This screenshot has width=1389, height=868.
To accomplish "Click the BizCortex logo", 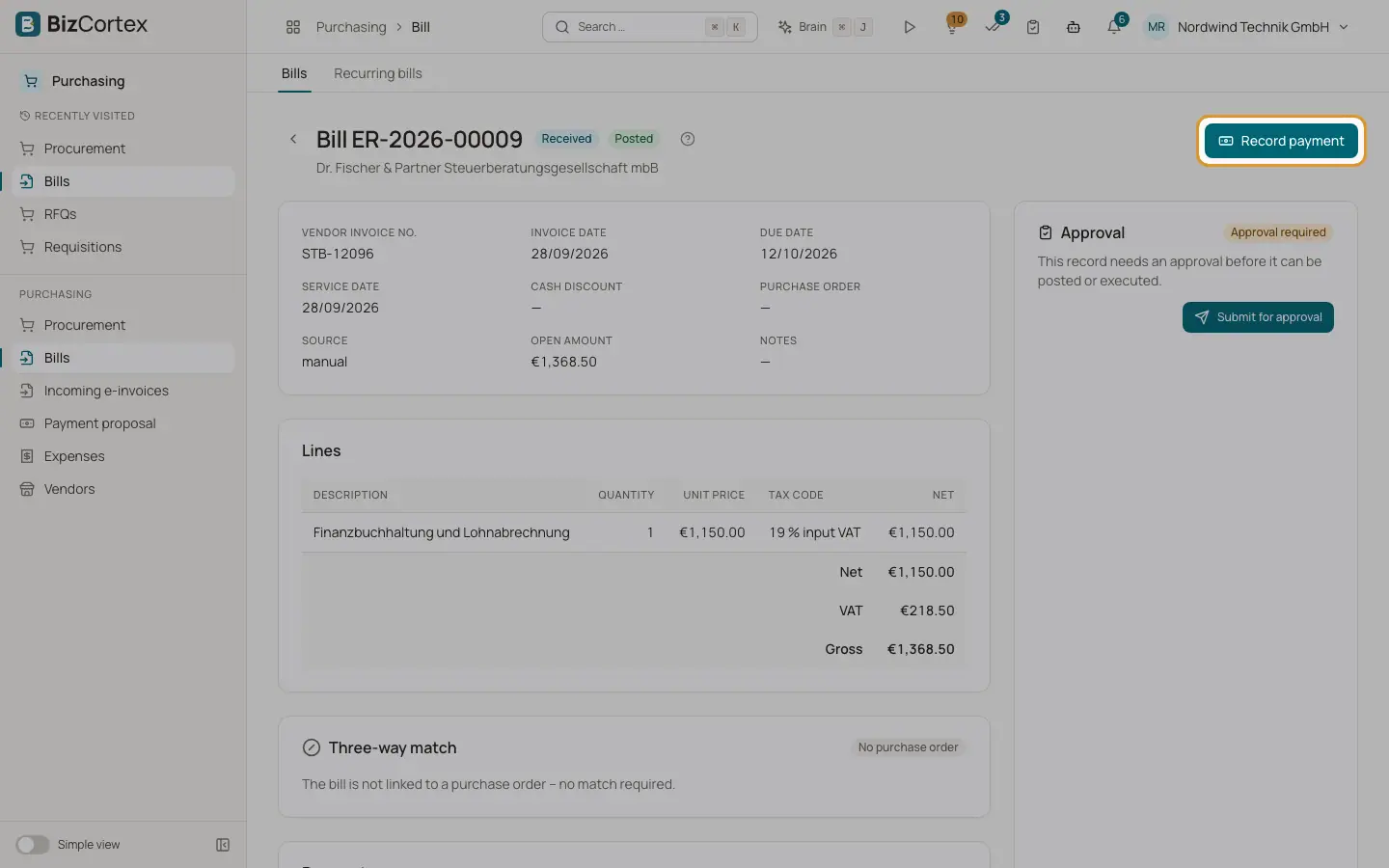I will [82, 24].
